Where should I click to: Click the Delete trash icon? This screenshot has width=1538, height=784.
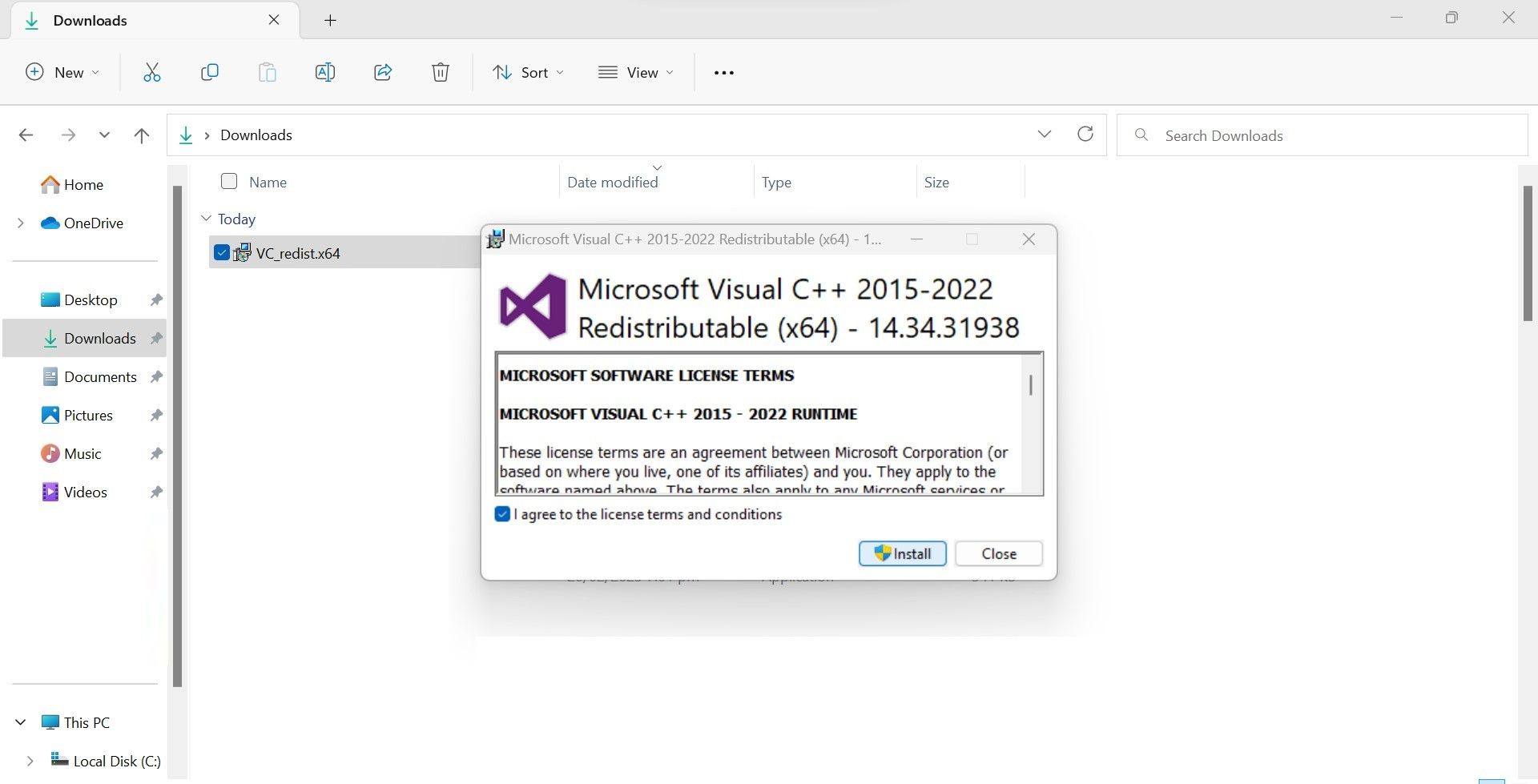(440, 73)
